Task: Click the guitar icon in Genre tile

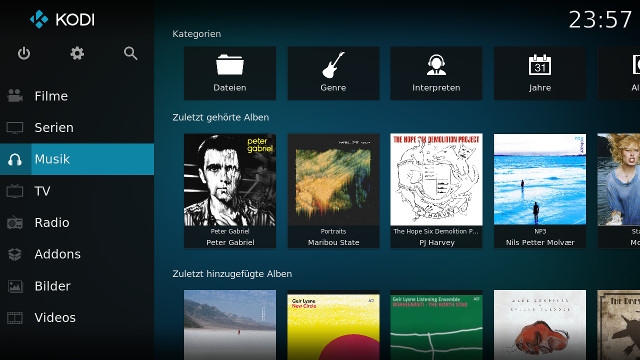Action: click(333, 65)
